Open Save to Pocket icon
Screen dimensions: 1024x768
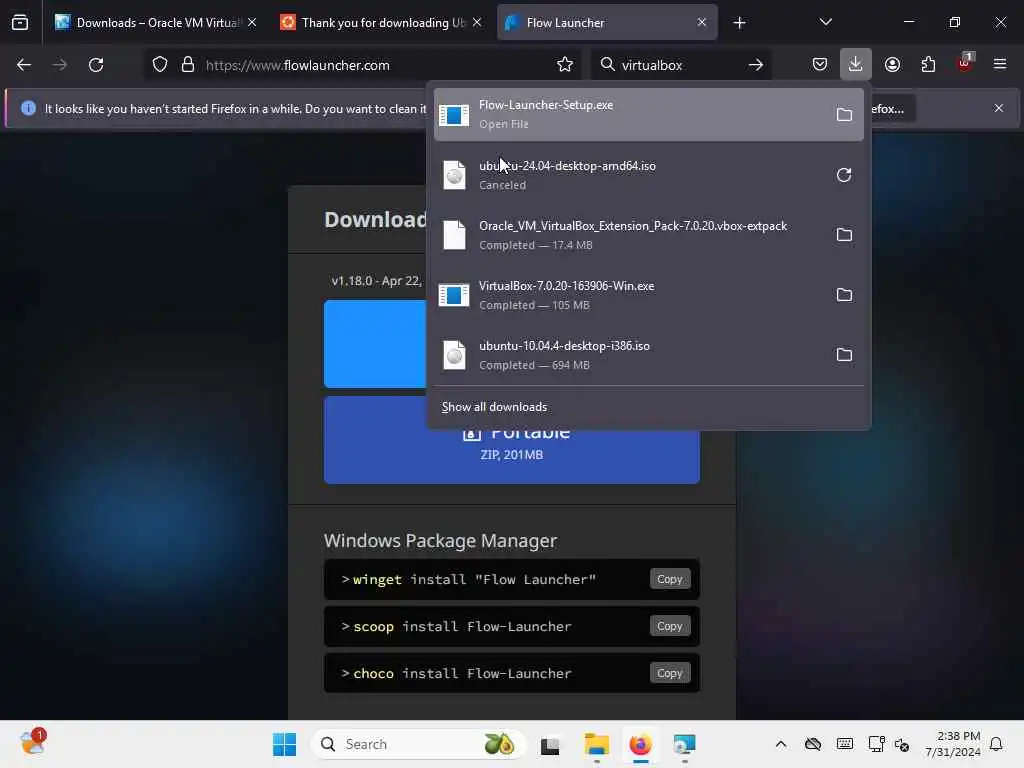[820, 65]
